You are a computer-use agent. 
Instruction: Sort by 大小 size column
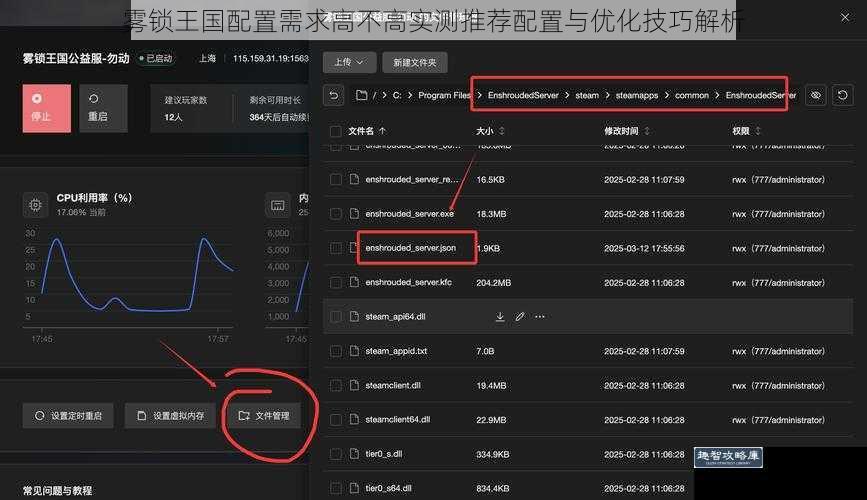tap(490, 131)
